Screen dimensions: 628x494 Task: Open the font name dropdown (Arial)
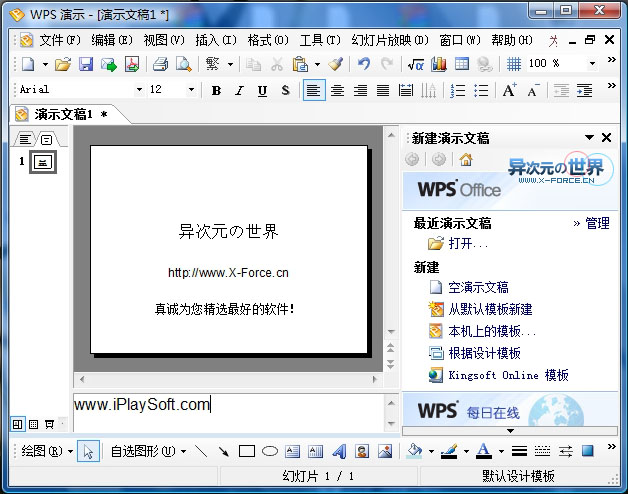139,89
